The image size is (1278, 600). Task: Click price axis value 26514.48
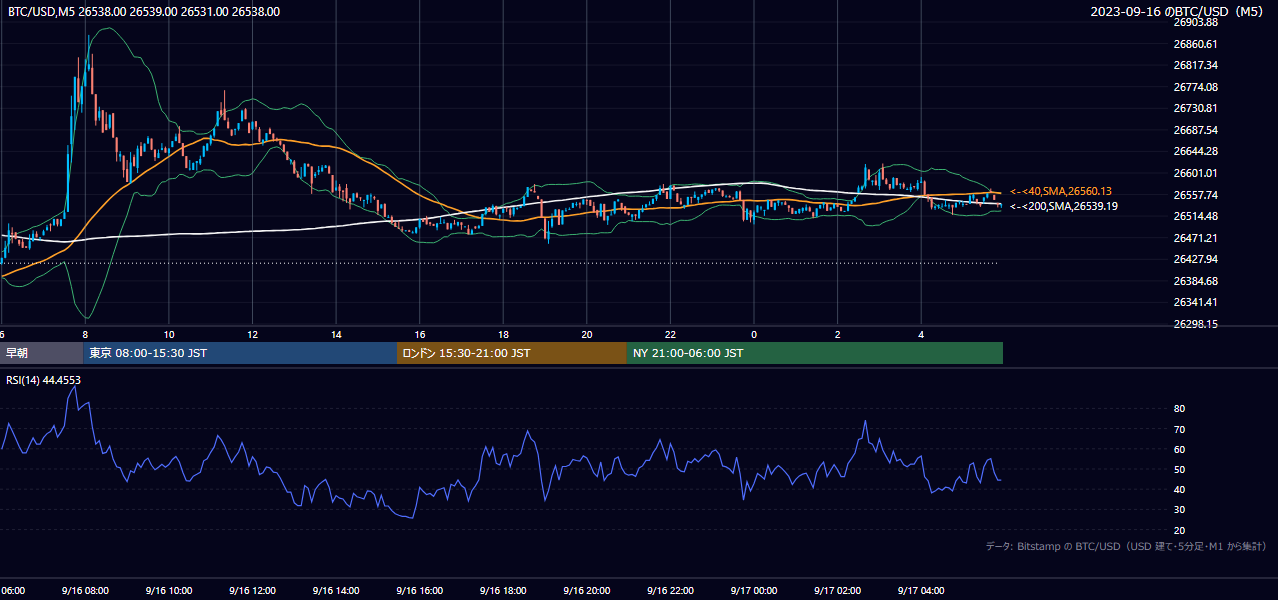click(1195, 216)
